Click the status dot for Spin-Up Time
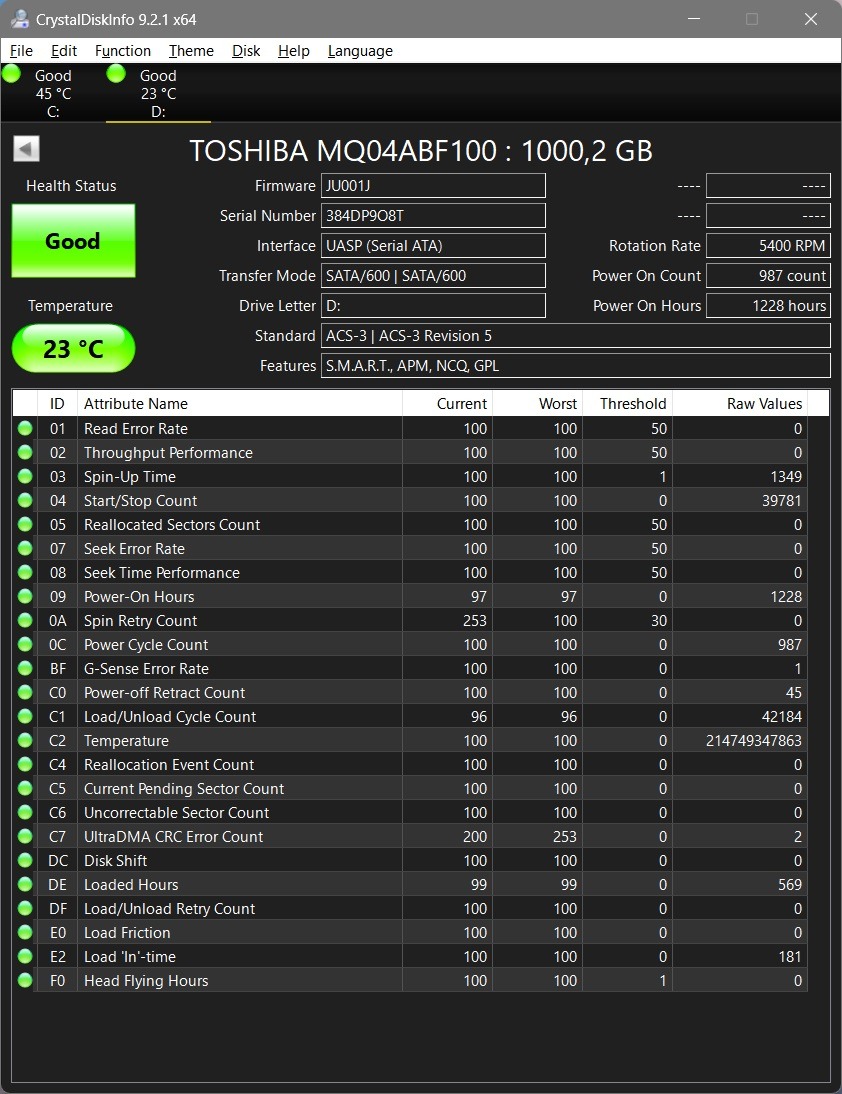This screenshot has height=1094, width=842. [25, 477]
